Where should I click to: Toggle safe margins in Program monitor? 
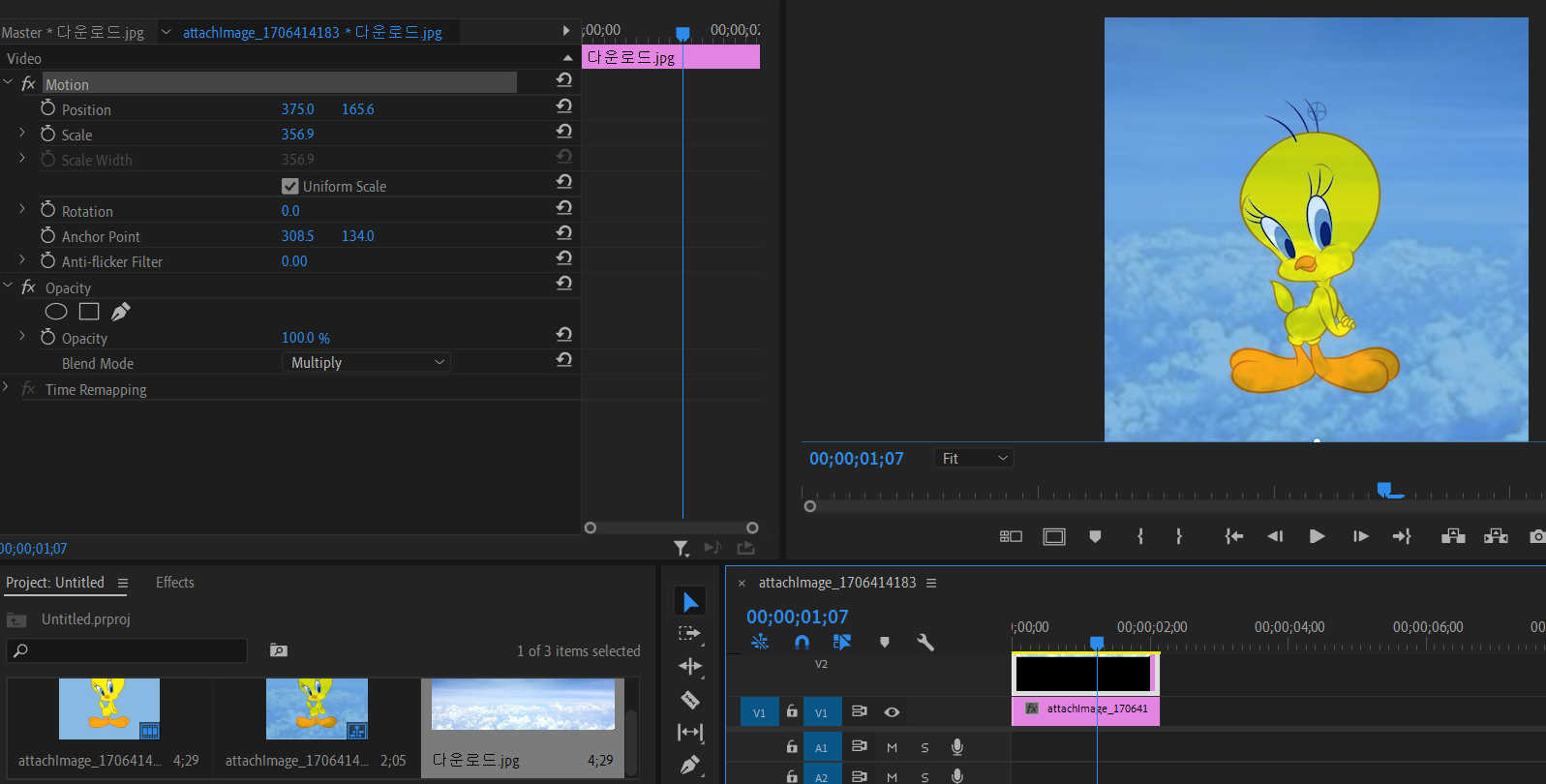pos(1054,536)
